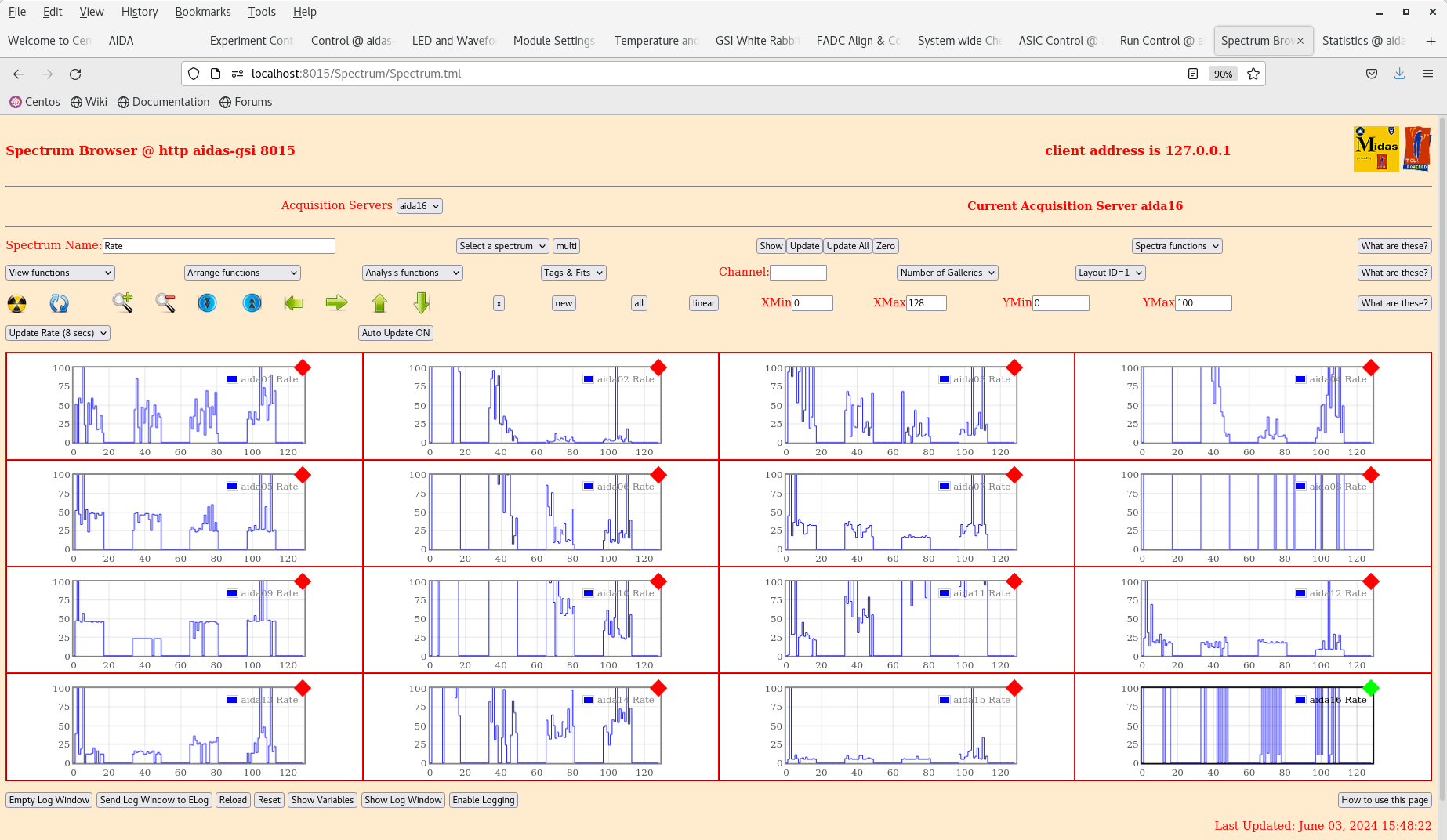Click the zoom-out magnifier icon
The image size is (1447, 840).
click(165, 302)
